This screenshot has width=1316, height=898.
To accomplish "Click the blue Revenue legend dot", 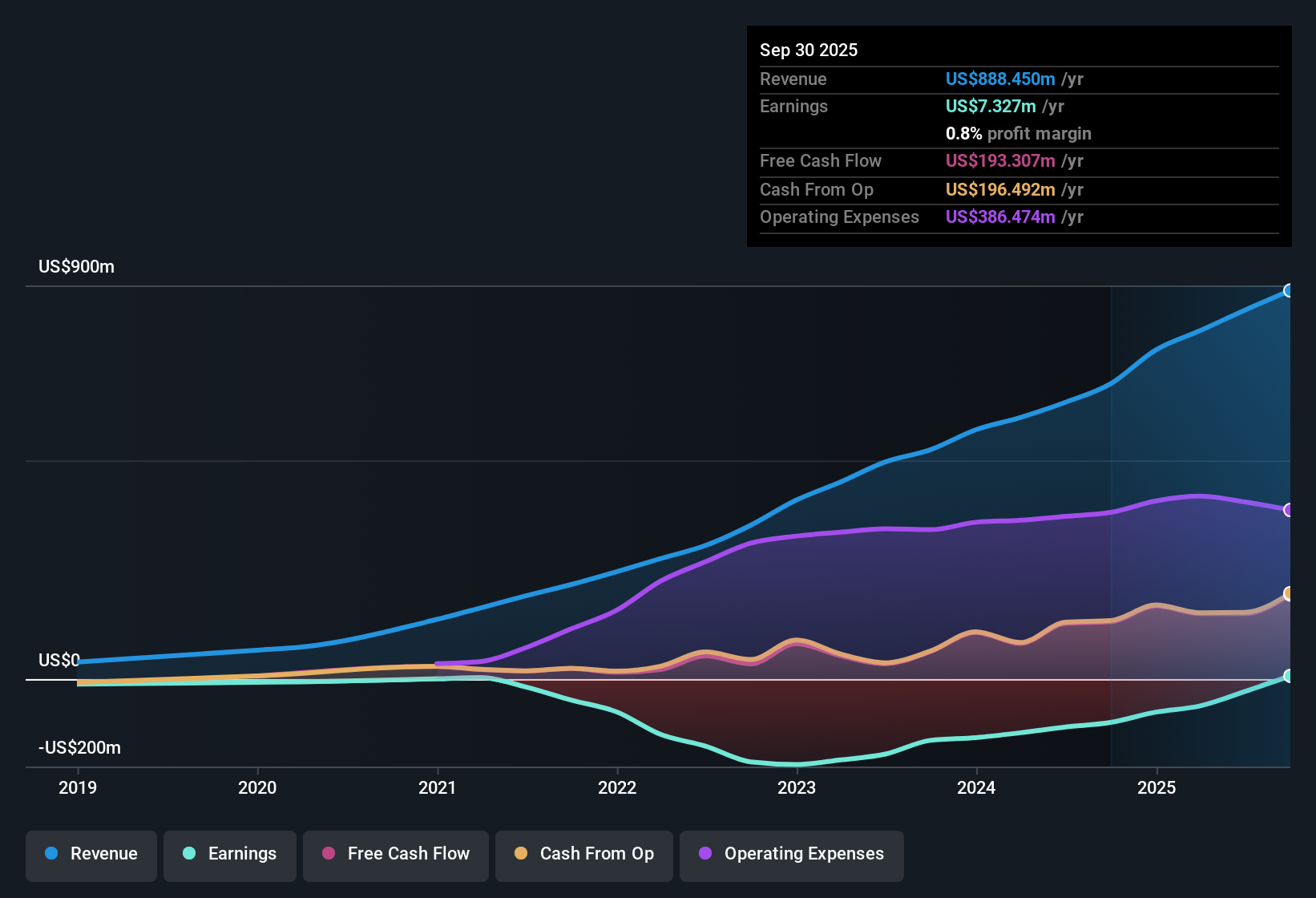I will [x=50, y=854].
